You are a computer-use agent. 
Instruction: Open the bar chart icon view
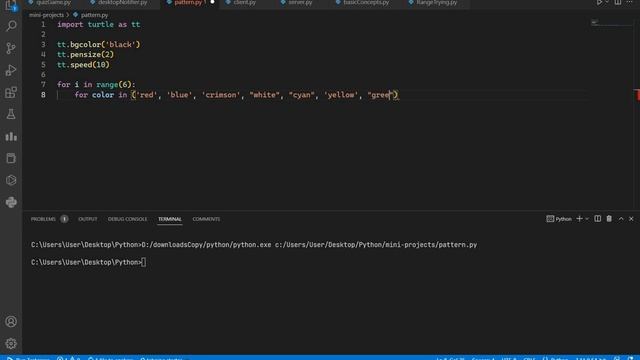[11, 136]
